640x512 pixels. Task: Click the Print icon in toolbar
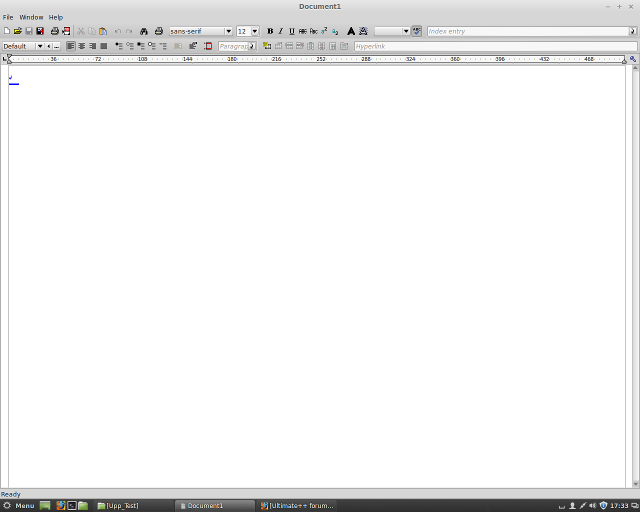pyautogui.click(x=55, y=31)
